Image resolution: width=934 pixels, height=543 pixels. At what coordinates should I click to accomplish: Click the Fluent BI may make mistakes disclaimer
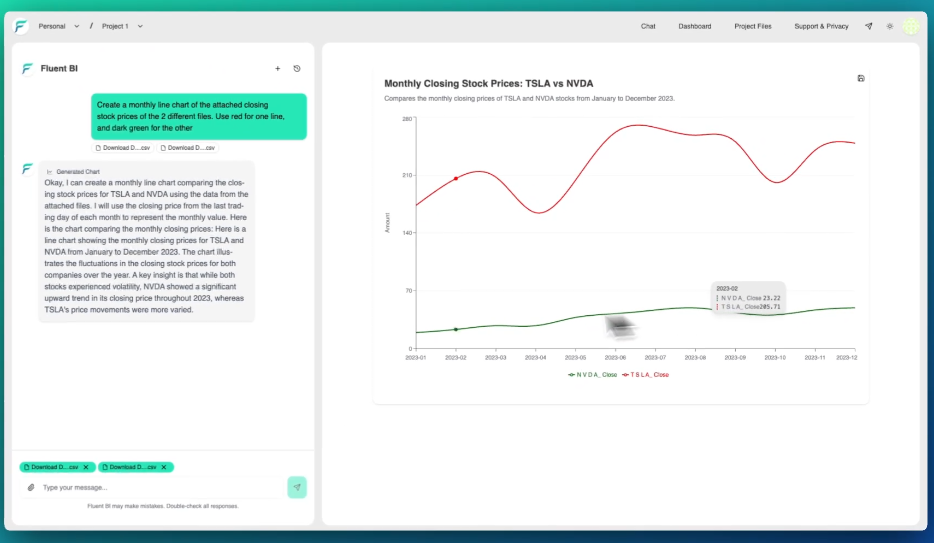[163, 506]
